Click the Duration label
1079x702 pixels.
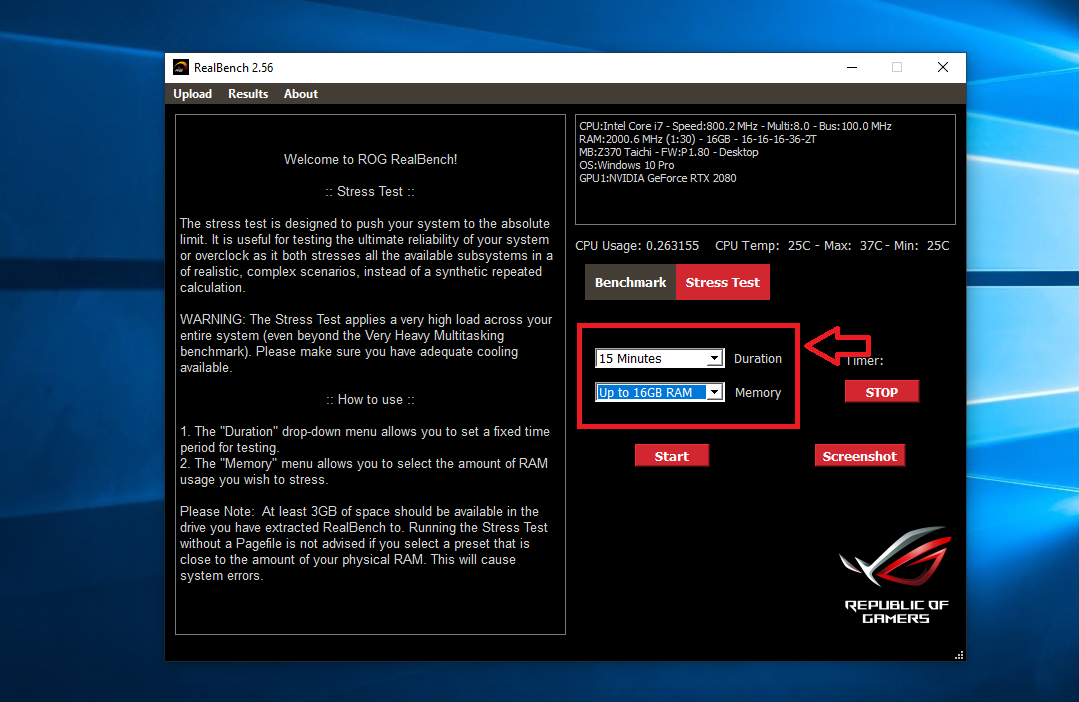click(758, 359)
